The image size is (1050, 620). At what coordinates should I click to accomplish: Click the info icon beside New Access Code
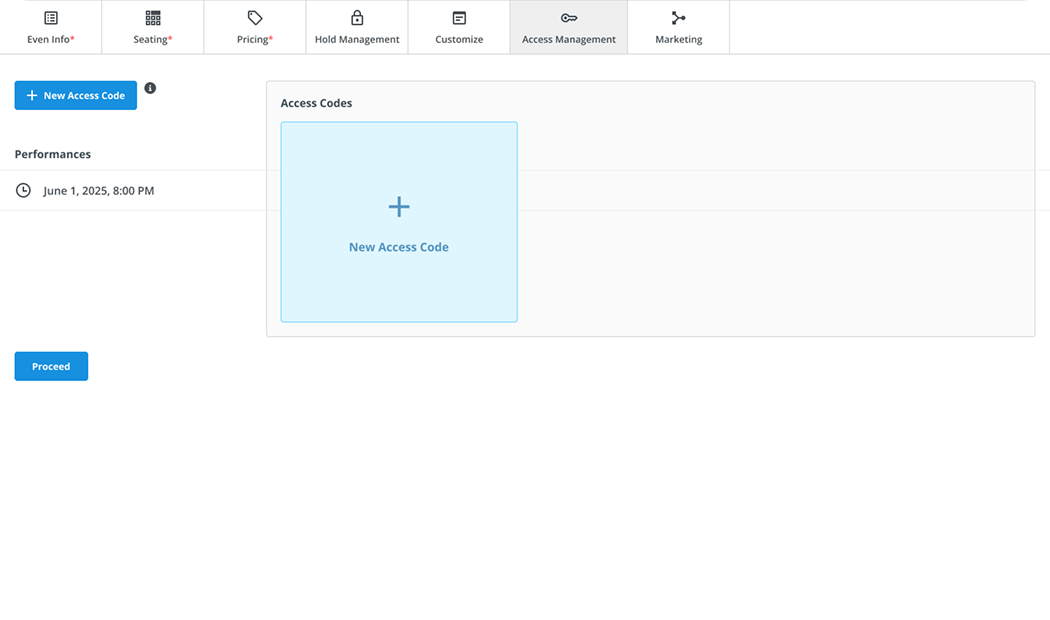[150, 88]
